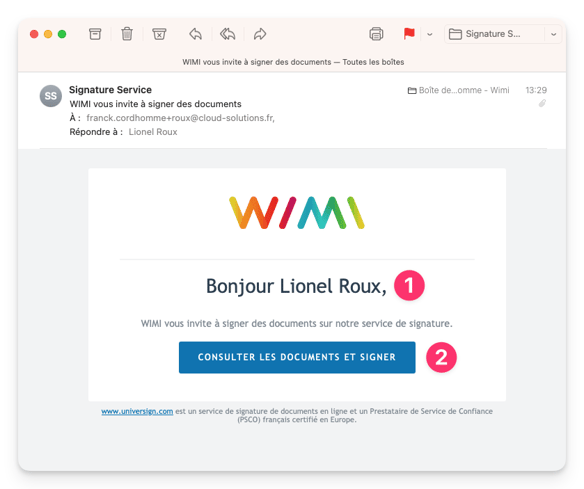Image resolution: width=584 pixels, height=489 pixels.
Task: Open the flag color dropdown arrow
Action: pos(430,34)
